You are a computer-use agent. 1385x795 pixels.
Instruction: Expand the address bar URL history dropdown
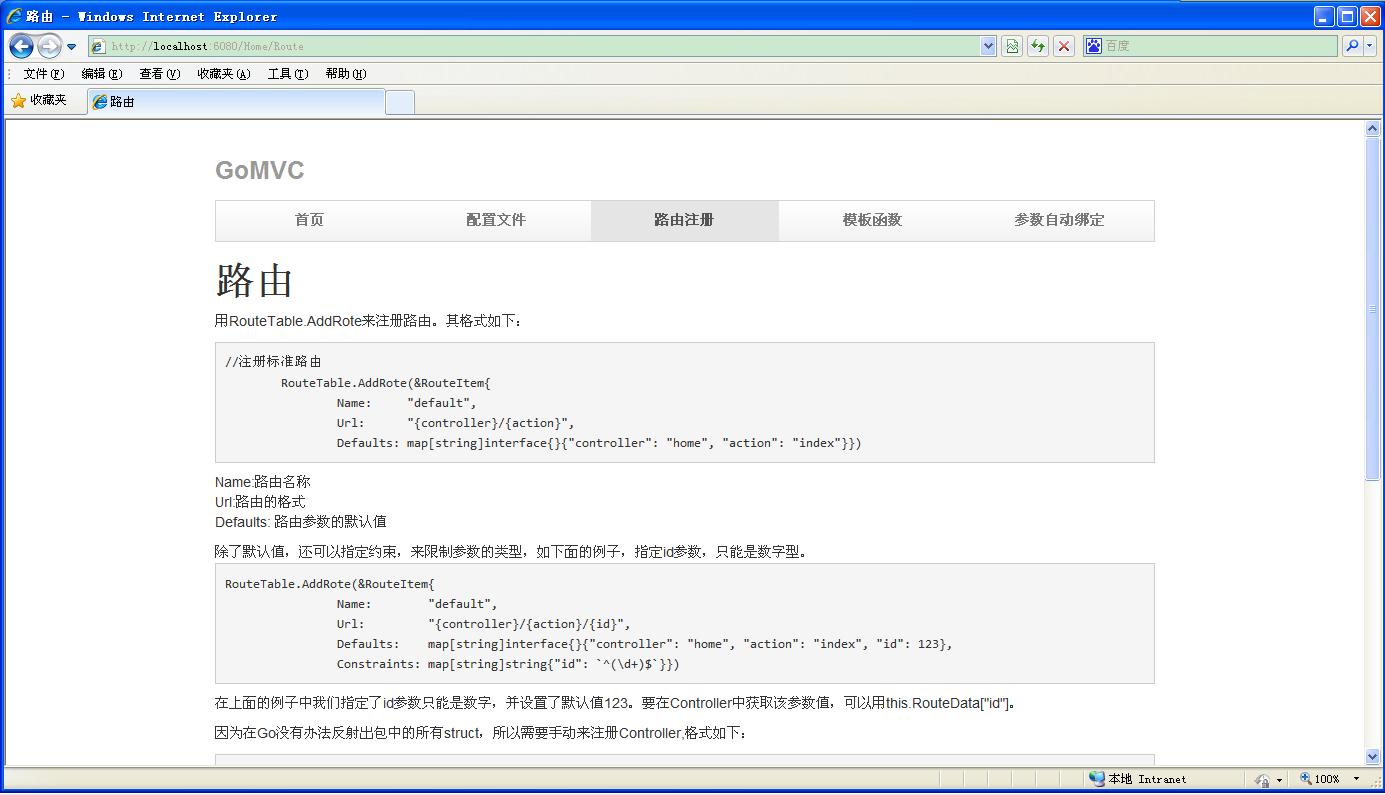(988, 46)
